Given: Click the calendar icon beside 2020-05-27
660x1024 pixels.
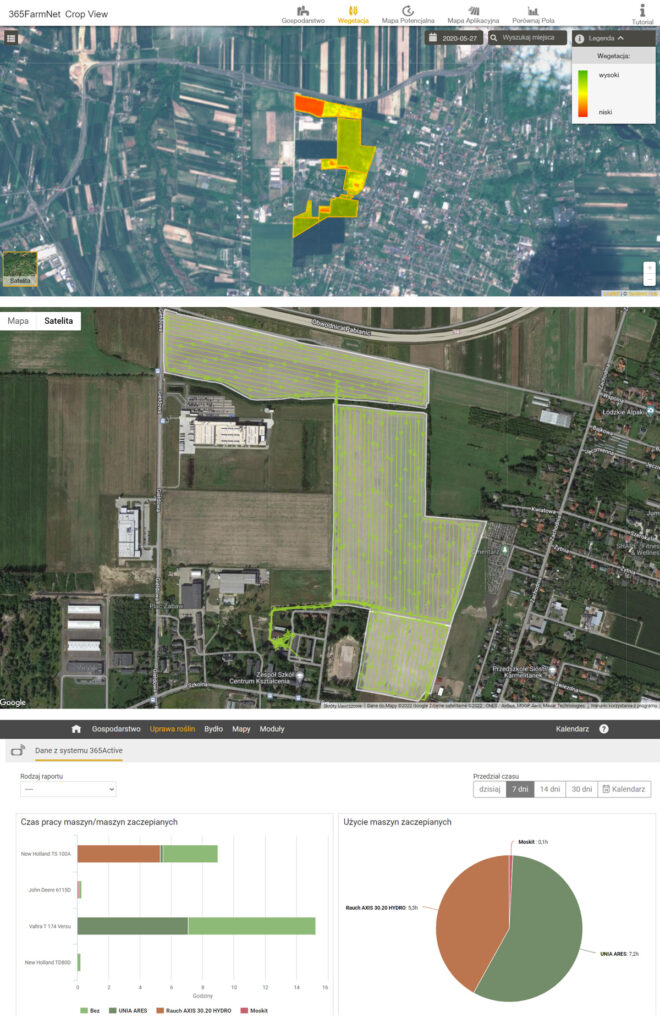Looking at the screenshot, I should [432, 38].
